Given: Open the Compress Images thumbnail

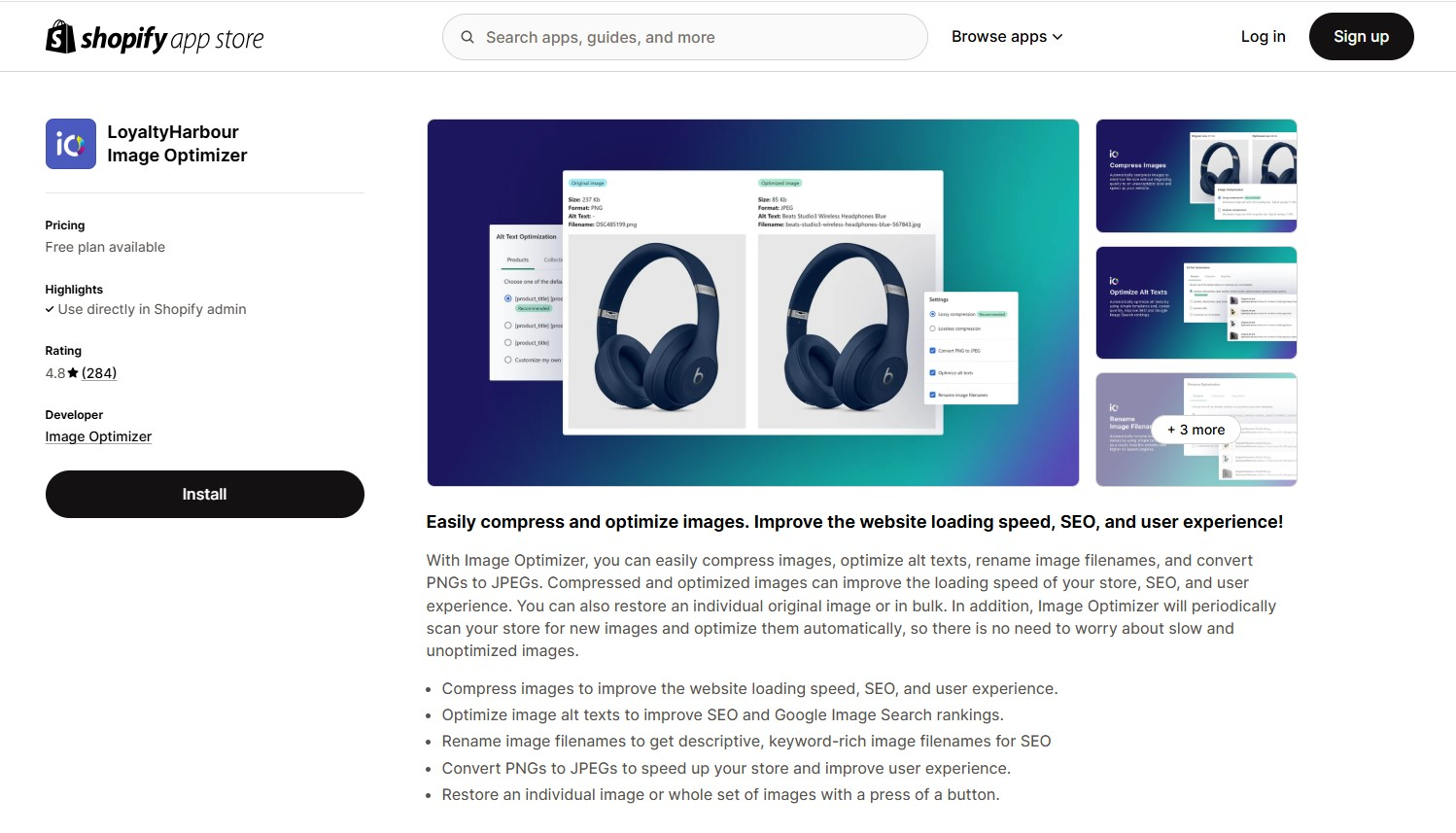Looking at the screenshot, I should (x=1196, y=176).
